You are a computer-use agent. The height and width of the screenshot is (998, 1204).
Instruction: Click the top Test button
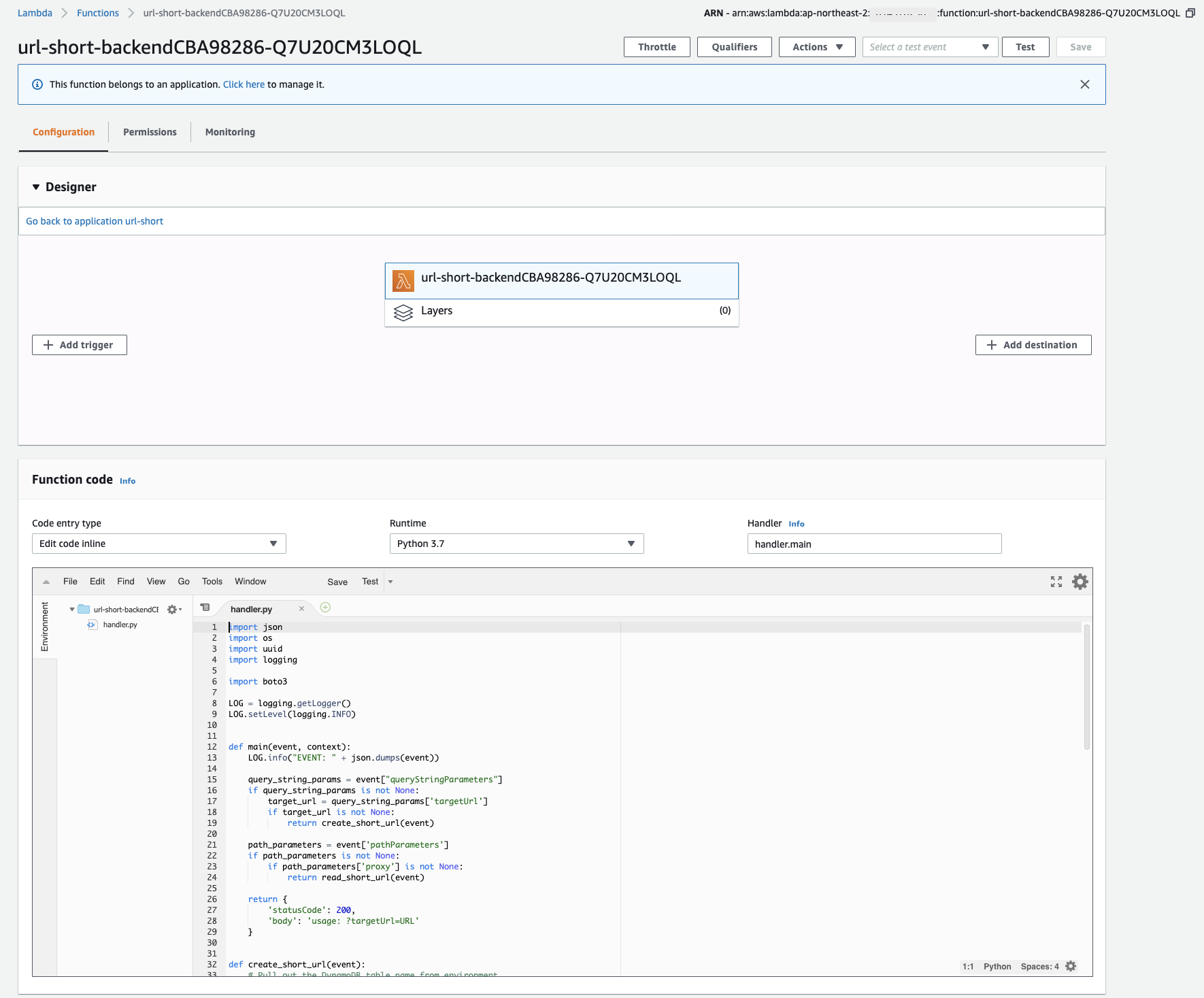1025,47
